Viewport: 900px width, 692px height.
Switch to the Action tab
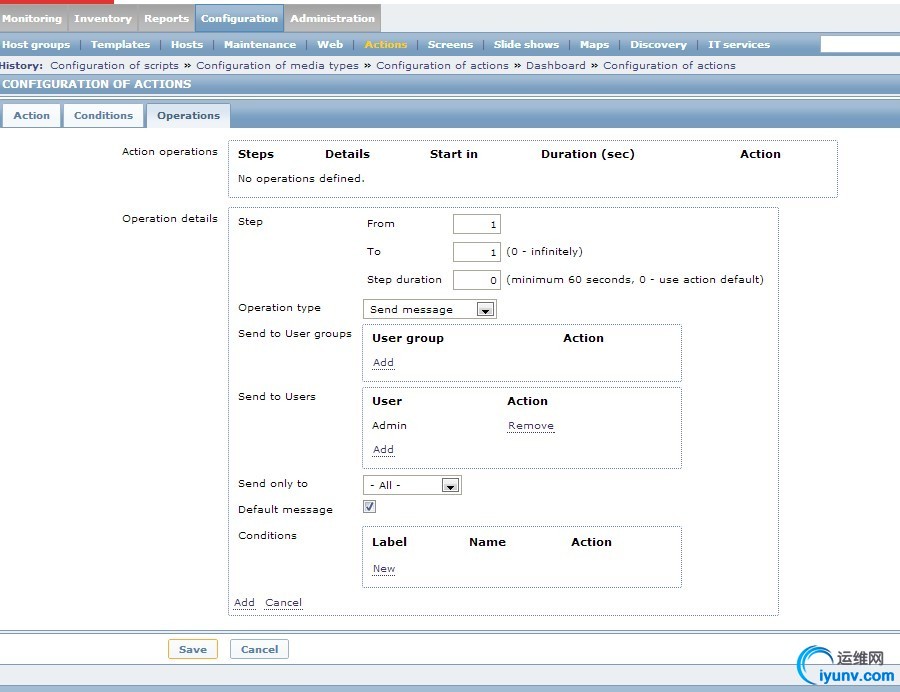[x=31, y=116]
